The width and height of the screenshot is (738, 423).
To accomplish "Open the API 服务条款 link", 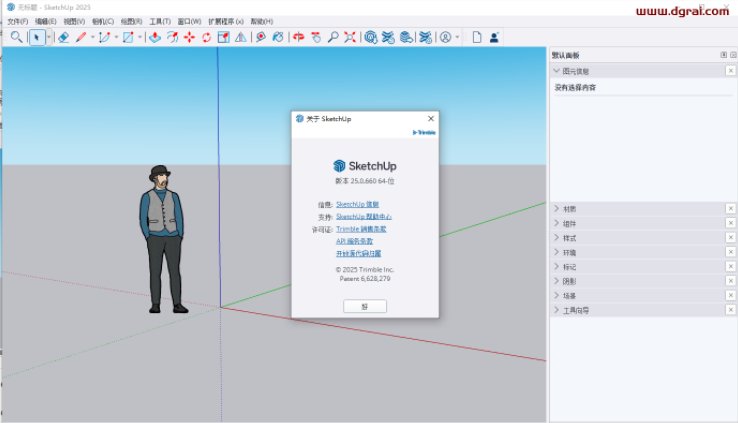I will pyautogui.click(x=354, y=241).
